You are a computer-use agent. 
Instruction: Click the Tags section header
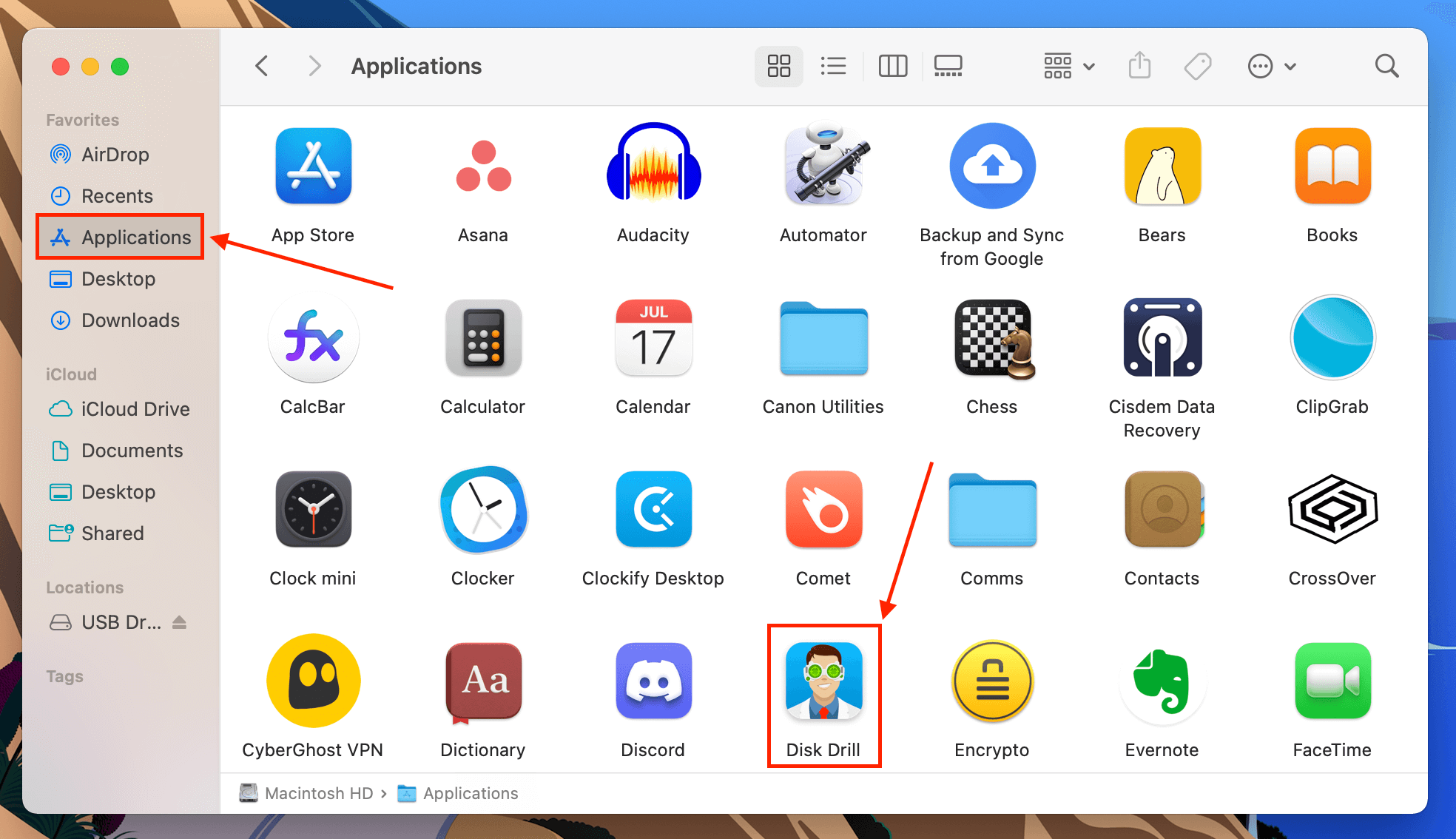pyautogui.click(x=64, y=676)
